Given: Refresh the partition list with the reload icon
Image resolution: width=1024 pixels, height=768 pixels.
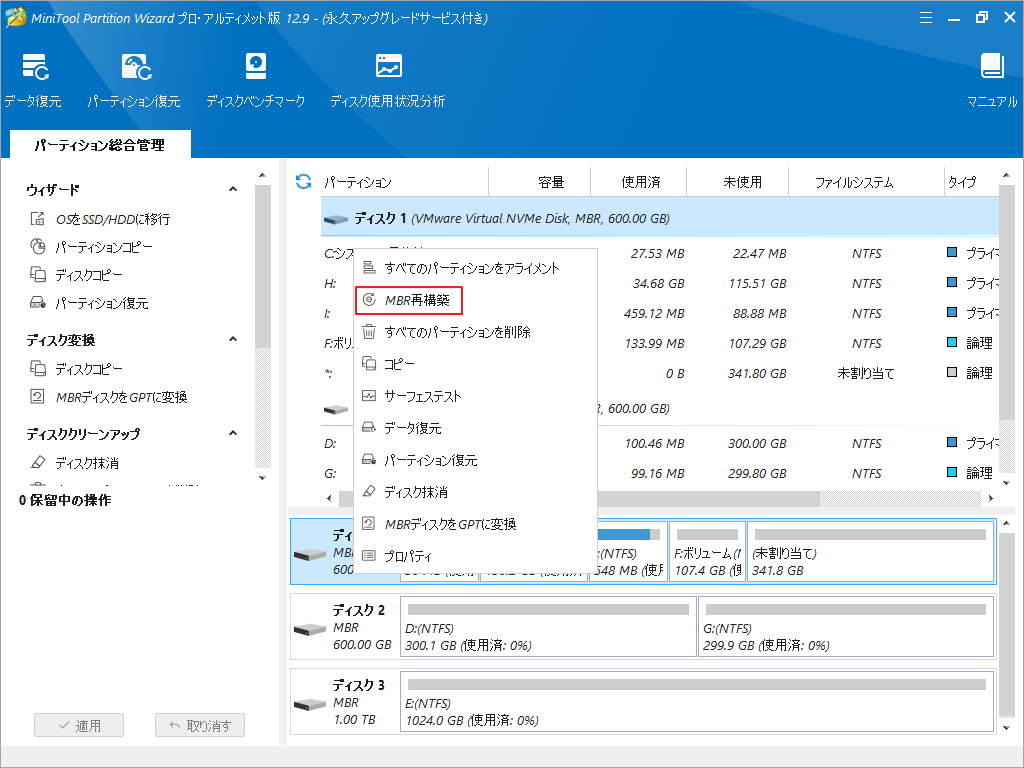Looking at the screenshot, I should tap(303, 182).
